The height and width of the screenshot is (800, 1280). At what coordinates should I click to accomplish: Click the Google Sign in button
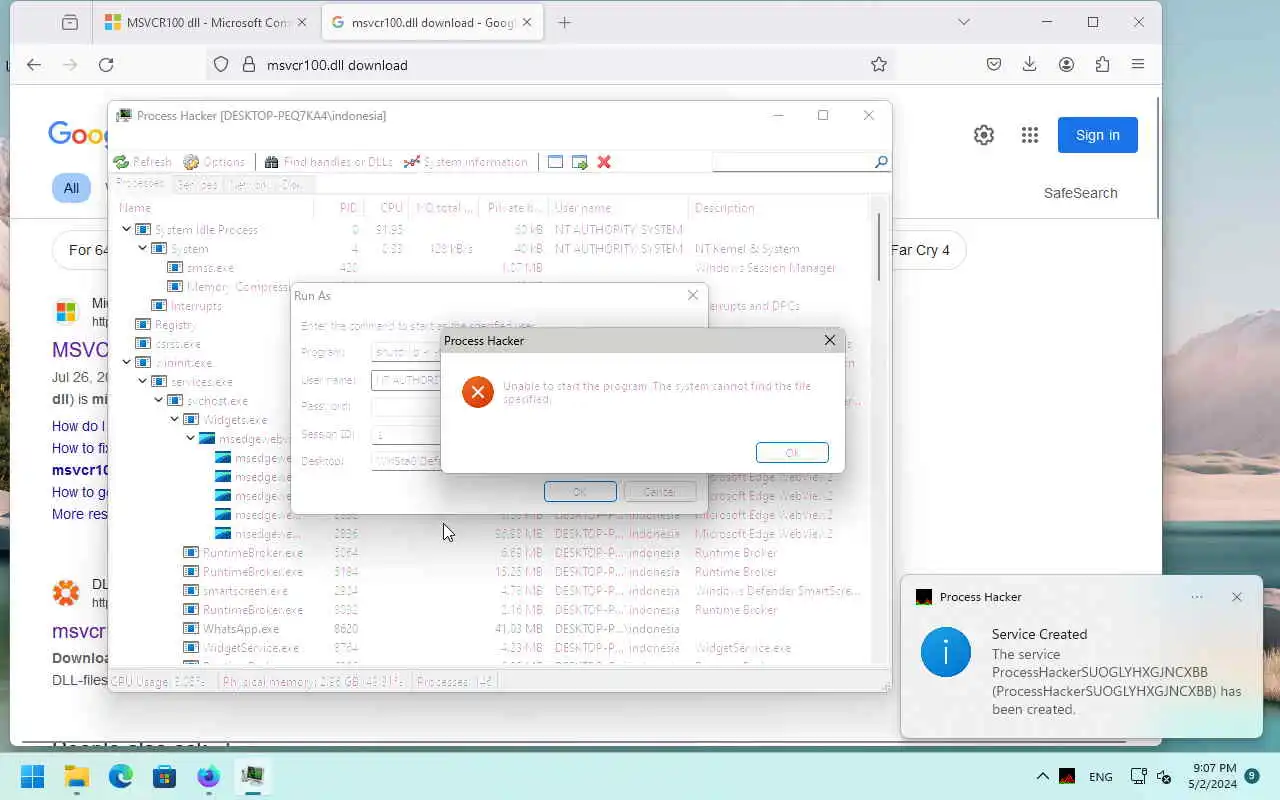[1098, 135]
